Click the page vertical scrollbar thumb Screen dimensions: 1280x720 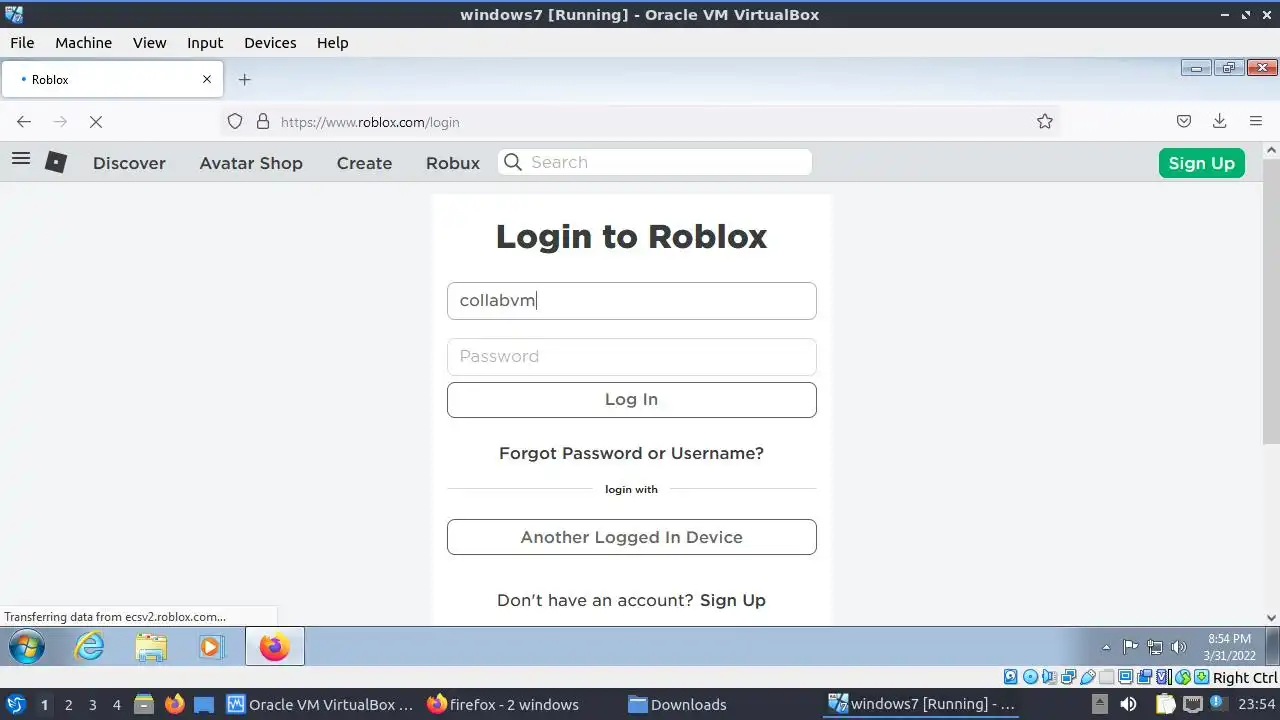[1272, 300]
